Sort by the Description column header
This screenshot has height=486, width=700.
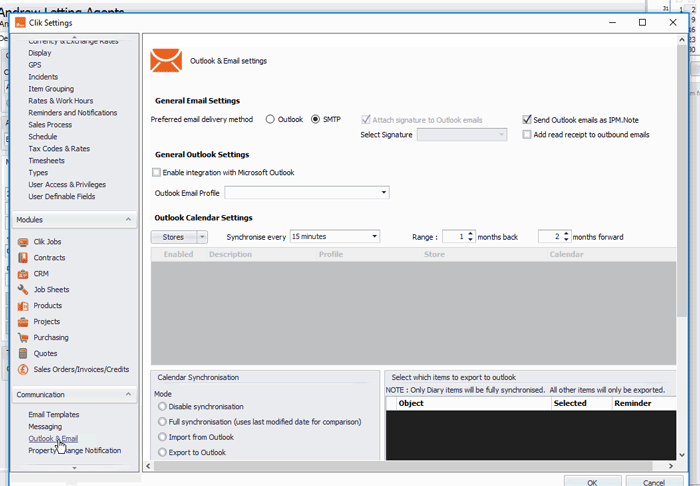pos(230,254)
